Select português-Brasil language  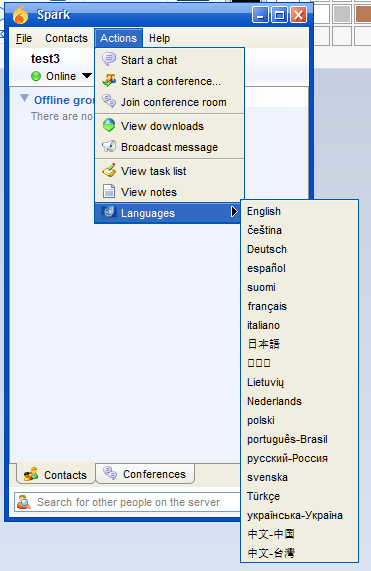(299, 439)
